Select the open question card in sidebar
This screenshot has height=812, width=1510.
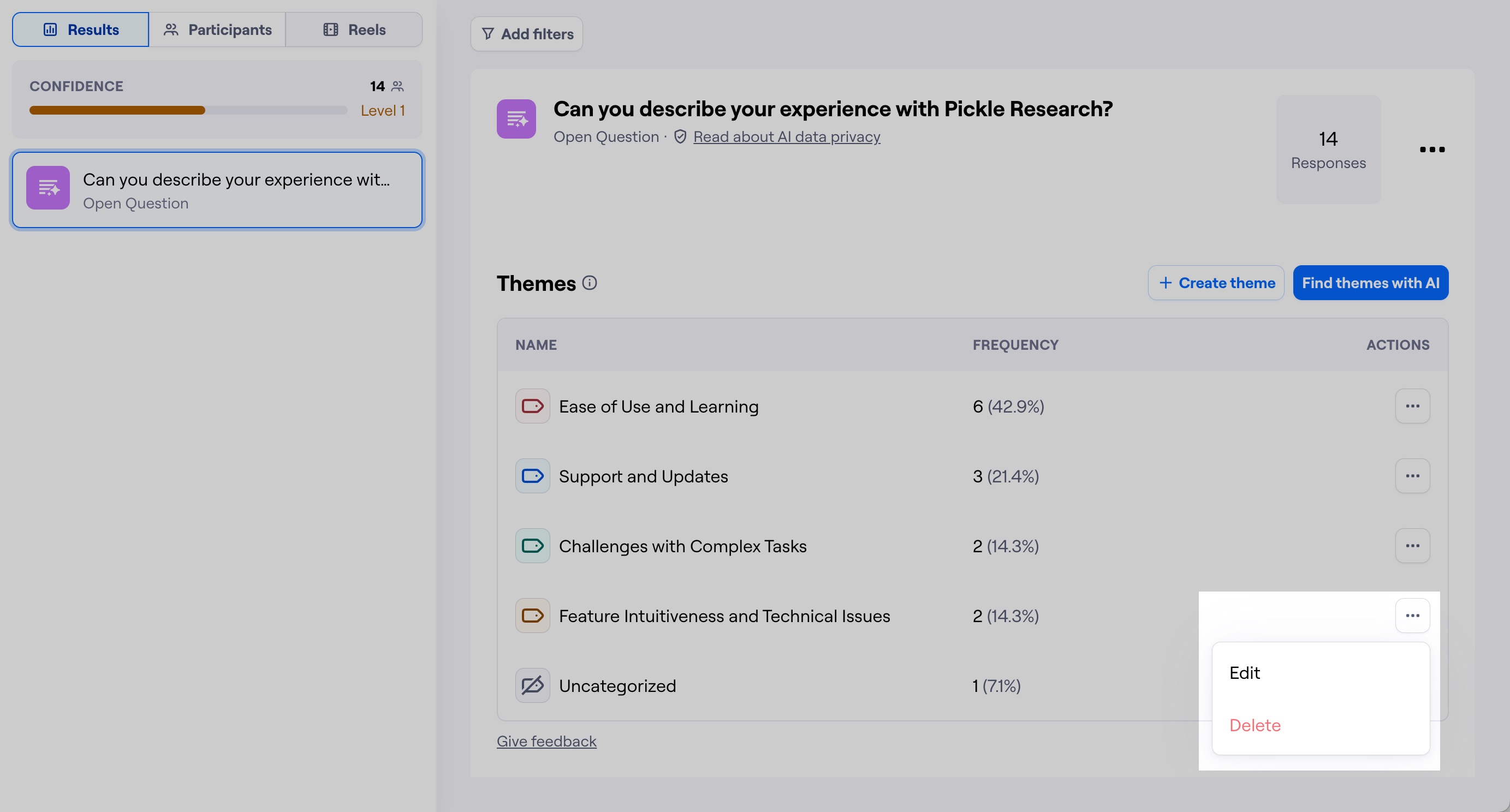(x=217, y=190)
